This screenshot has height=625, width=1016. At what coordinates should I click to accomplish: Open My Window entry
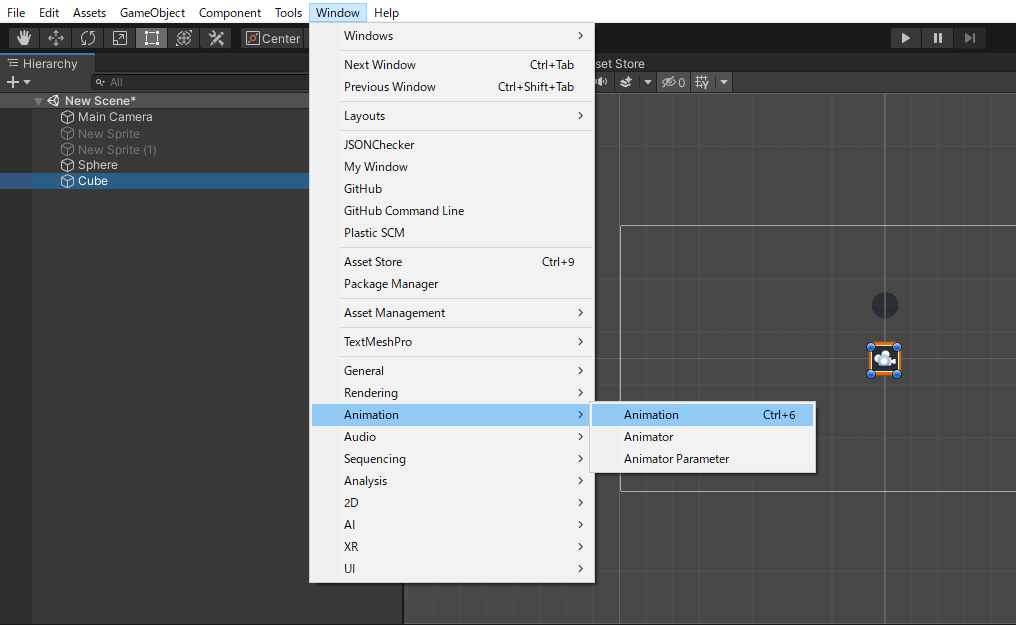[x=452, y=167]
